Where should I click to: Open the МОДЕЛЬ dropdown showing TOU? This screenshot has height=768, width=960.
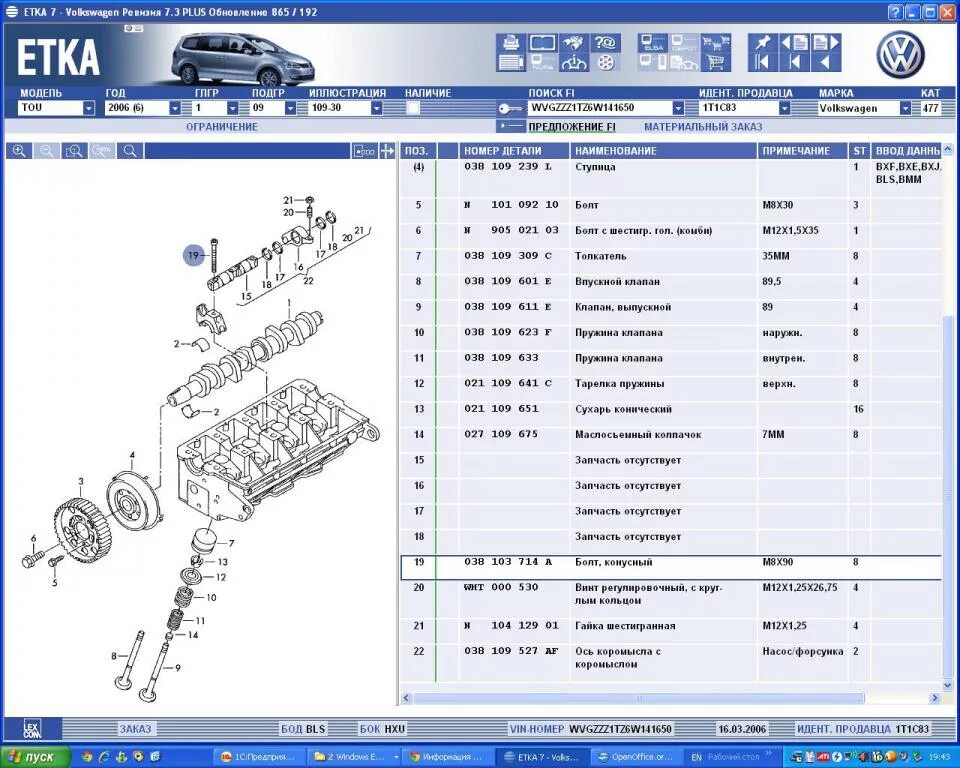(x=89, y=108)
